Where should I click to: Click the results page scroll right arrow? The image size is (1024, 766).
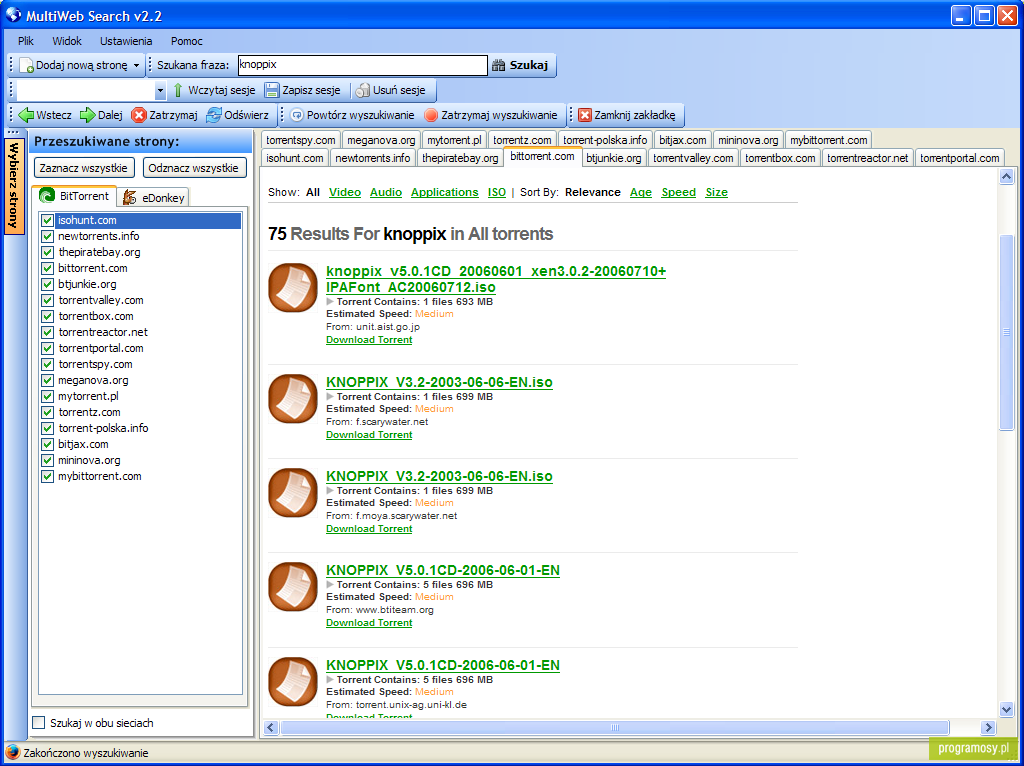[988, 727]
